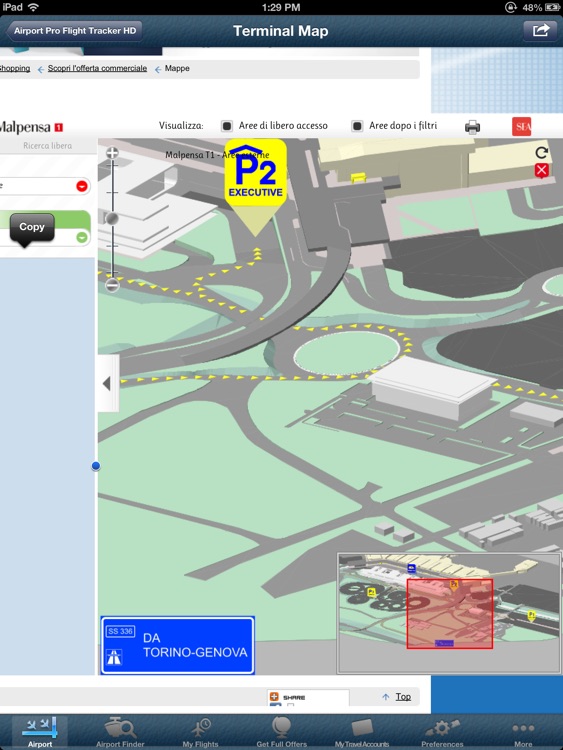The image size is (563, 750).
Task: Click the yellow bus stop icon on map
Action: [x=358, y=178]
